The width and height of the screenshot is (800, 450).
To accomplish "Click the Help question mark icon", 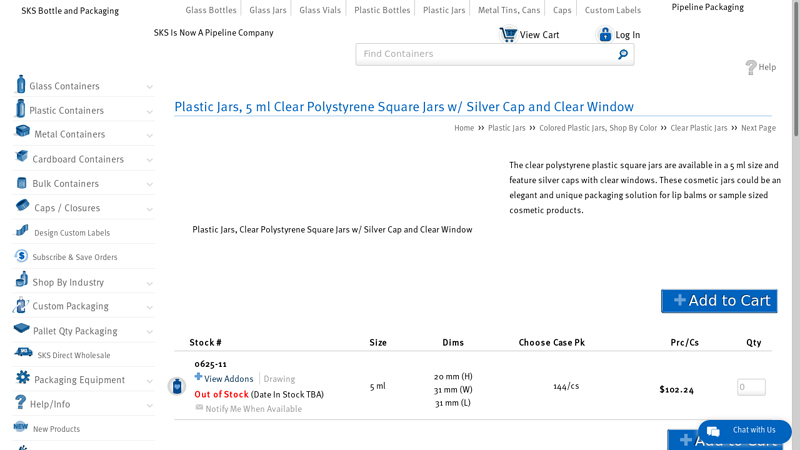I will pyautogui.click(x=751, y=67).
